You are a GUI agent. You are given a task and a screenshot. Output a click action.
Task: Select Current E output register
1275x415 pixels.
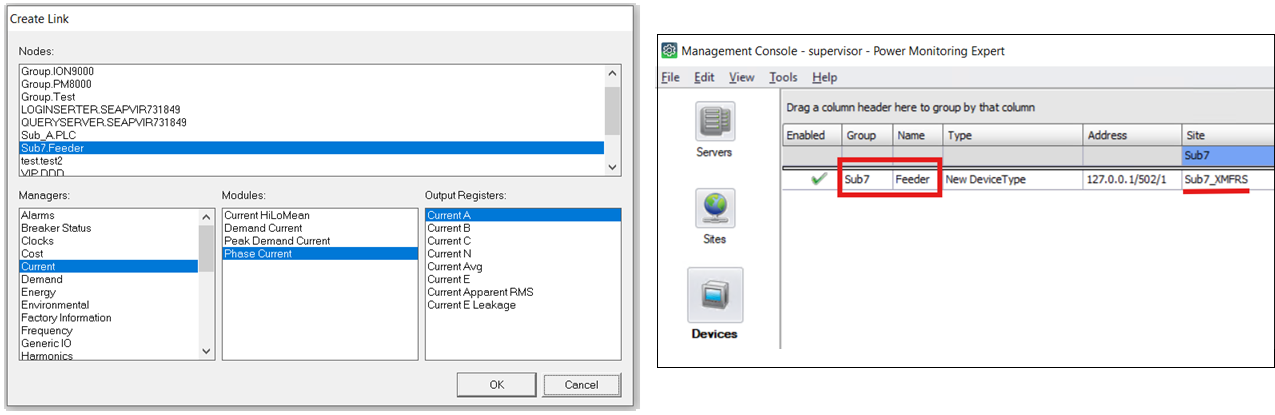[x=523, y=280]
